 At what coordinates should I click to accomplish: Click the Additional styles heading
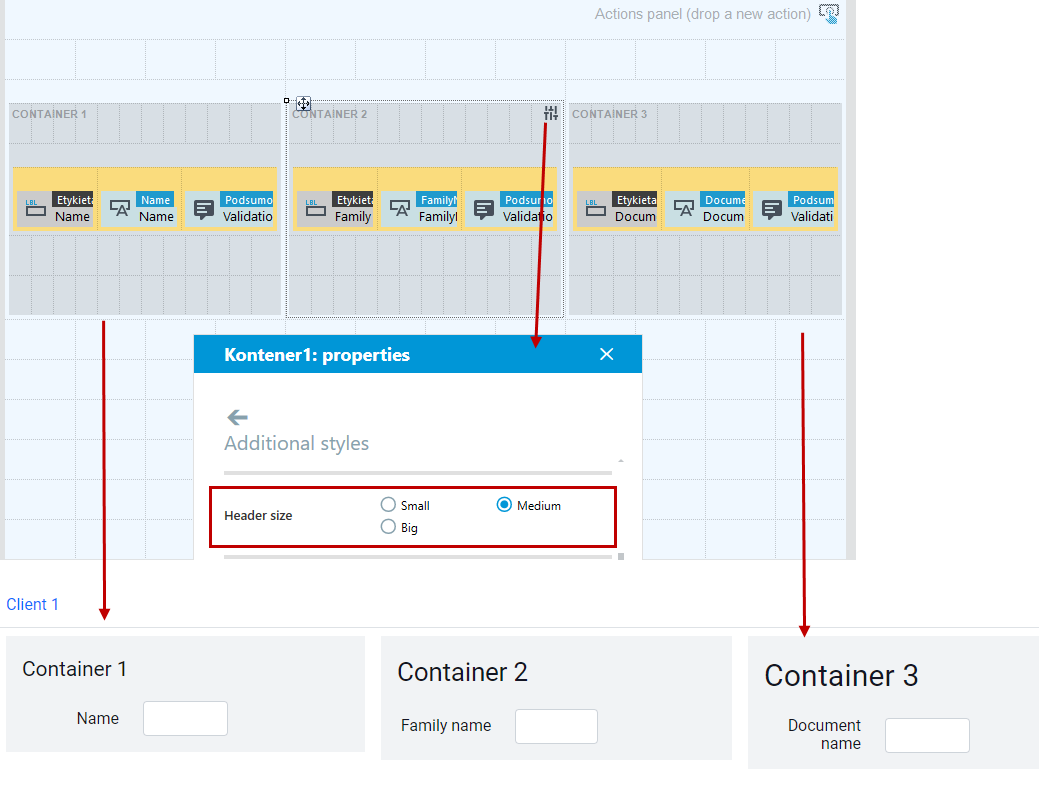coord(296,443)
